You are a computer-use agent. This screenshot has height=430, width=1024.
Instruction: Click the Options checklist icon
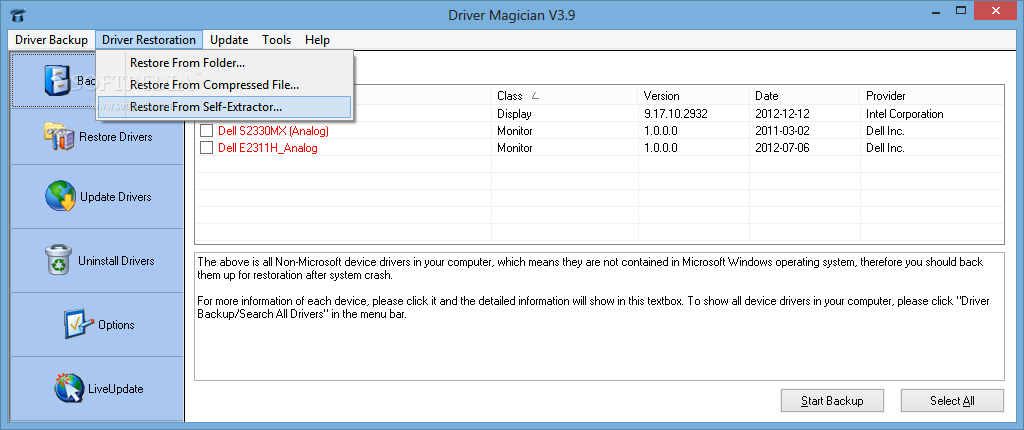click(79, 324)
